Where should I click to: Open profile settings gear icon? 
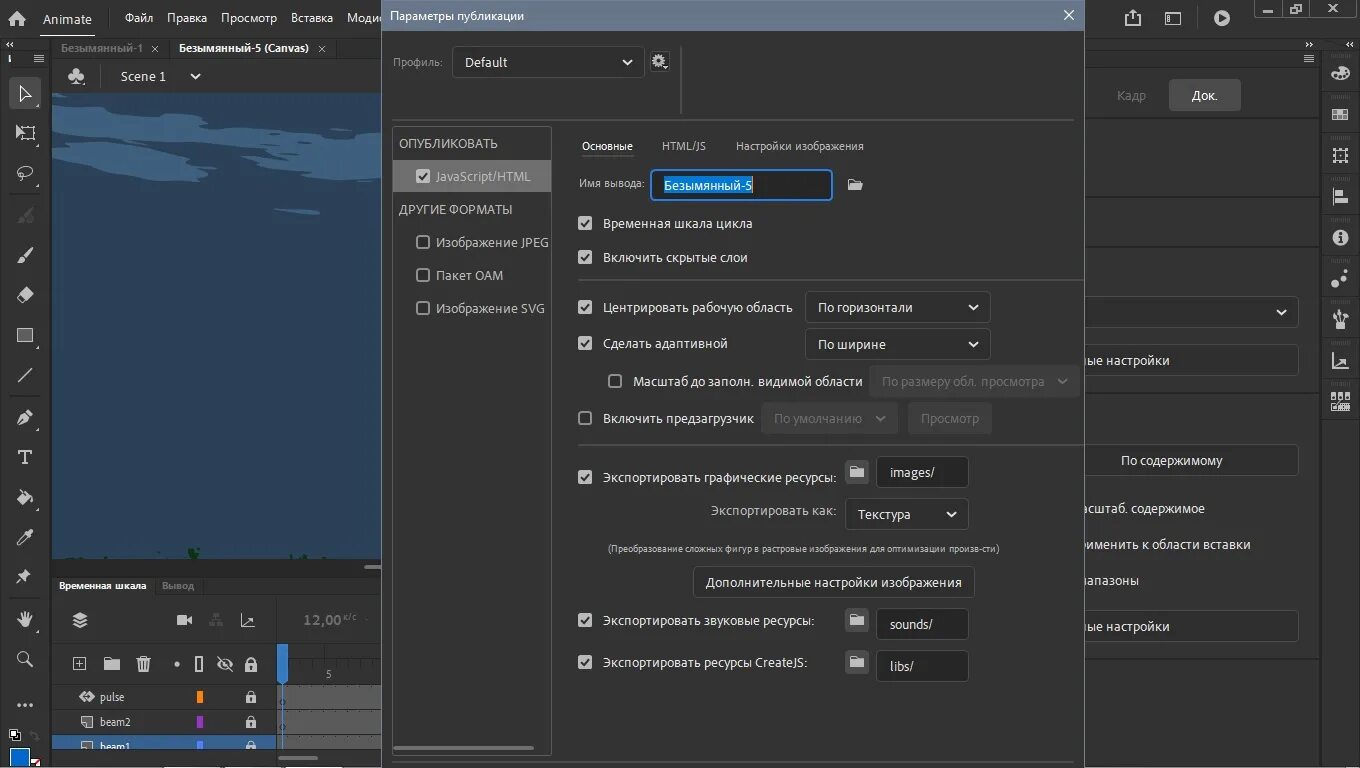coord(659,62)
